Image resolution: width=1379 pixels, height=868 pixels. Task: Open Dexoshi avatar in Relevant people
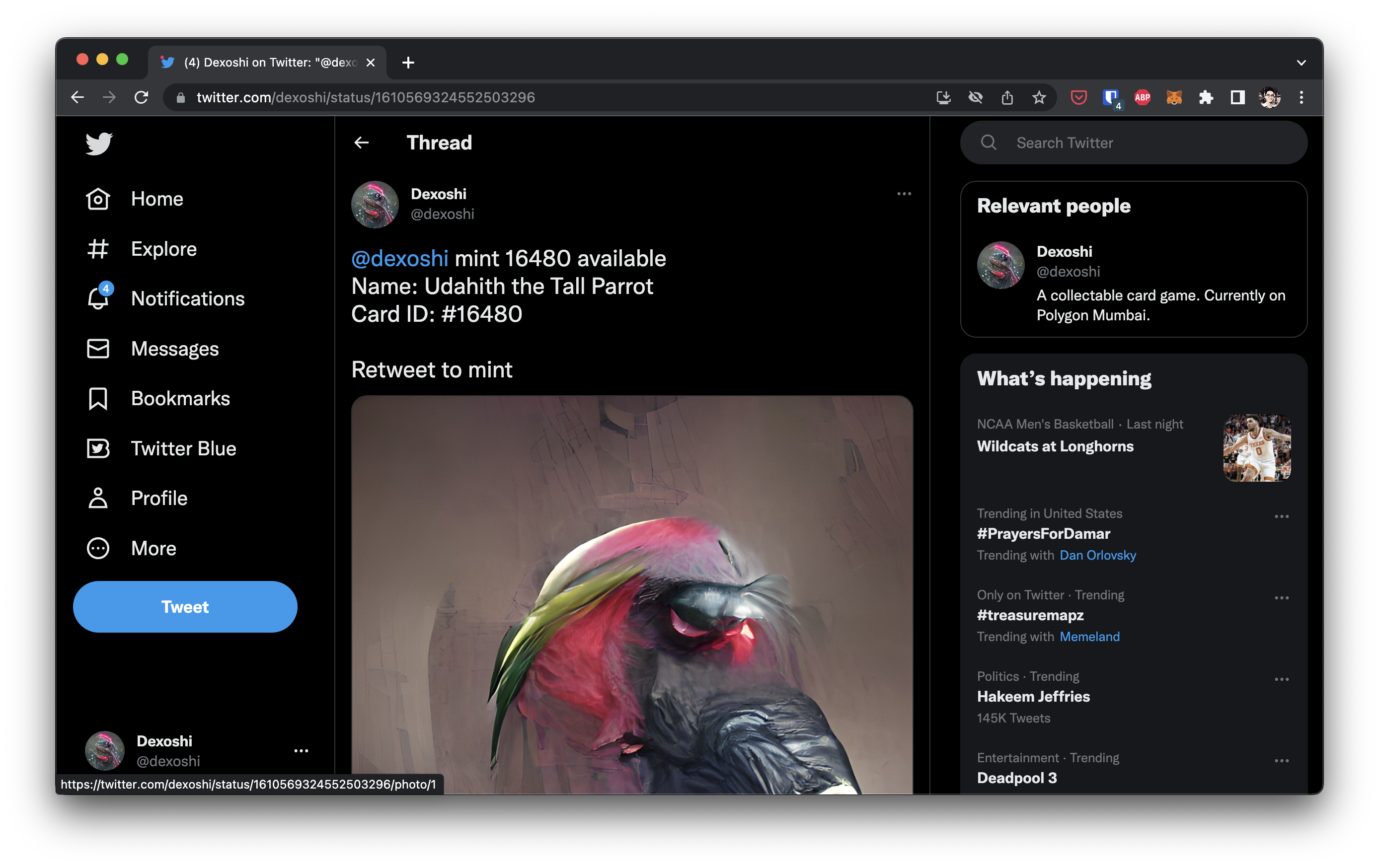[x=1000, y=265]
